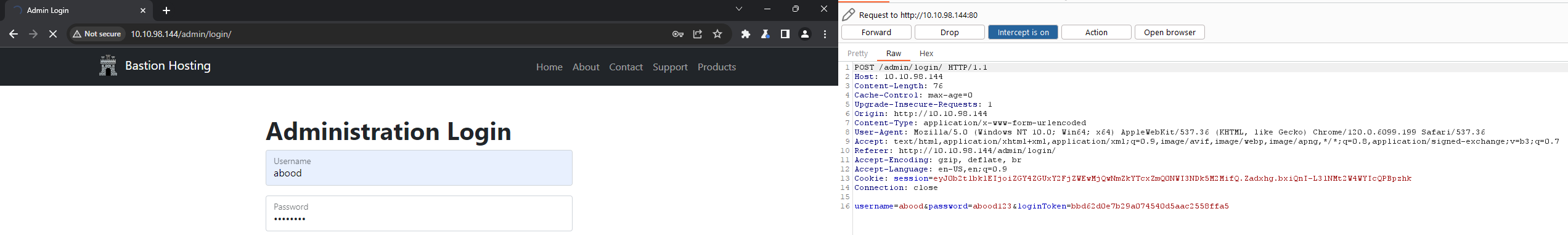1568x235 pixels.
Task: Forward the intercepted request in Burp
Action: tap(876, 32)
